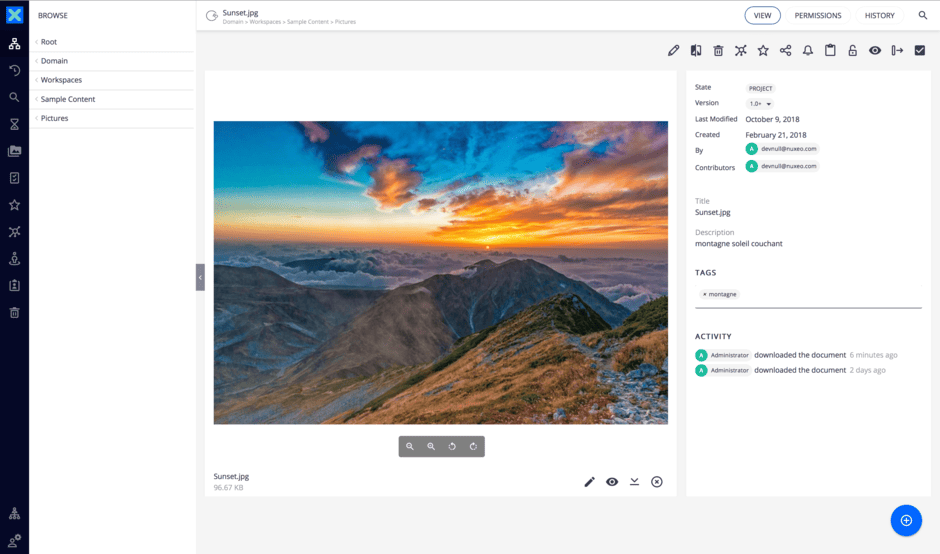Select Pictures folder in browse tree
The width and height of the screenshot is (940, 554).
[x=55, y=118]
